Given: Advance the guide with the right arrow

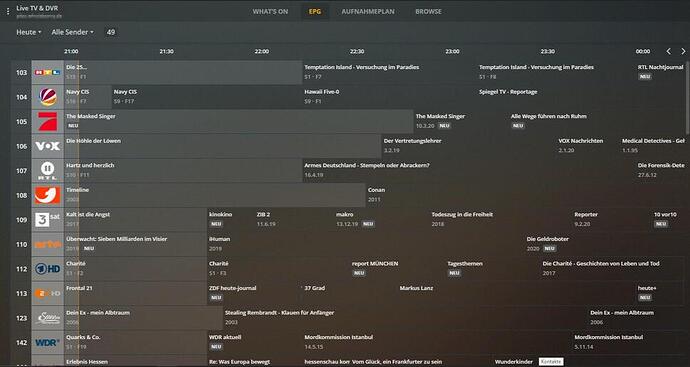Looking at the screenshot, I should [x=683, y=51].
